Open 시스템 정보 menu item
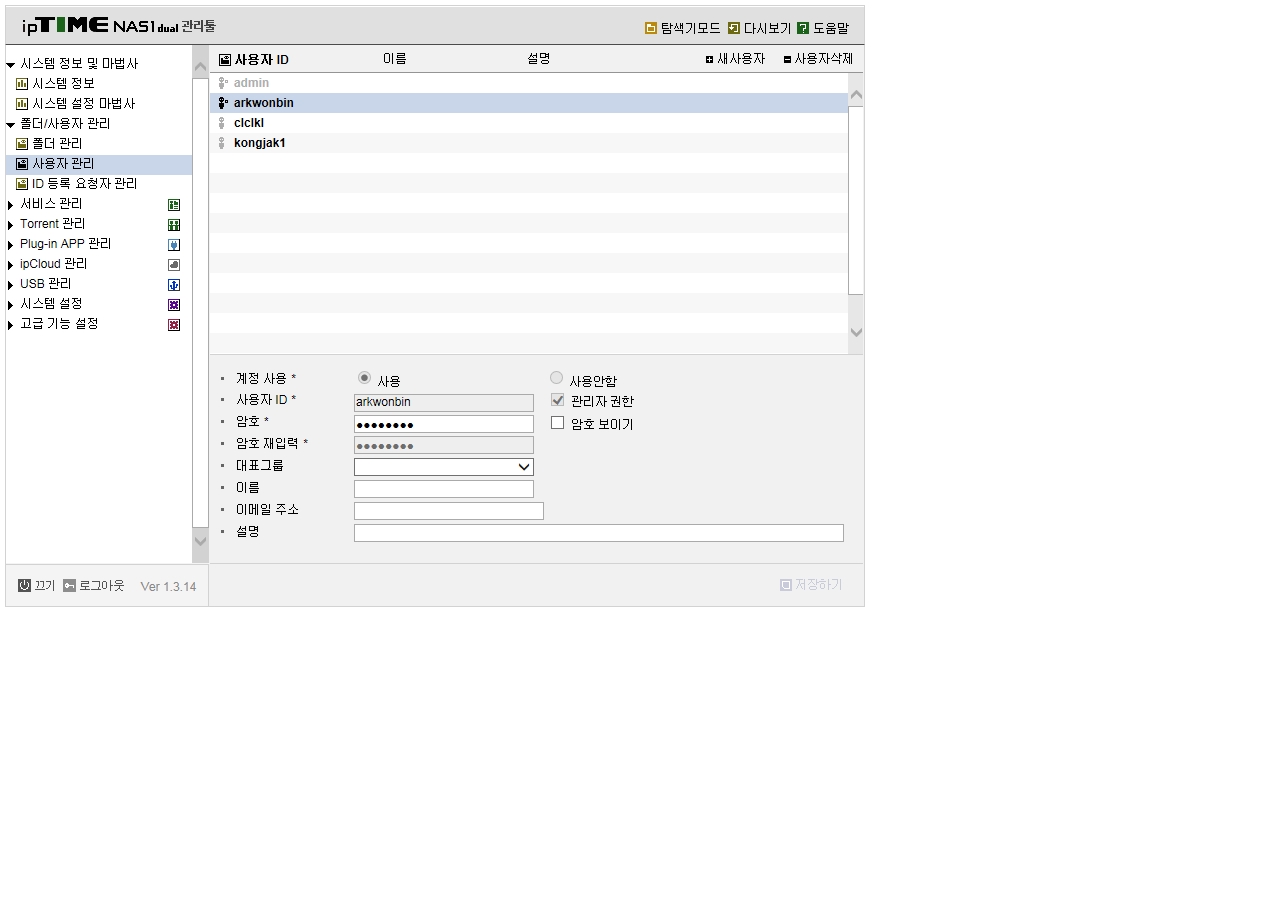Screen dimensions: 1280x918 tap(63, 84)
